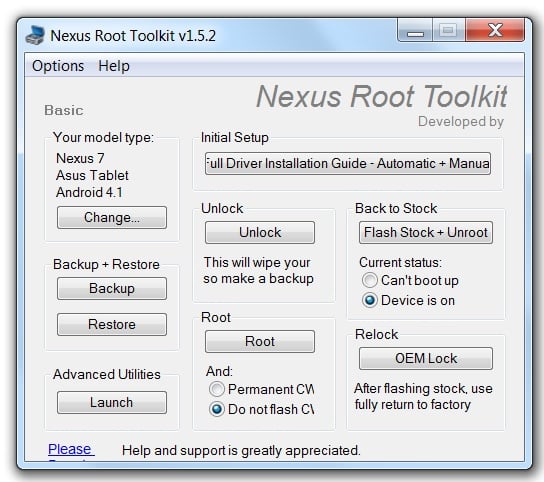Viewport: 544px width, 482px height.
Task: Click the disabled maximize window button
Action: (x=449, y=31)
